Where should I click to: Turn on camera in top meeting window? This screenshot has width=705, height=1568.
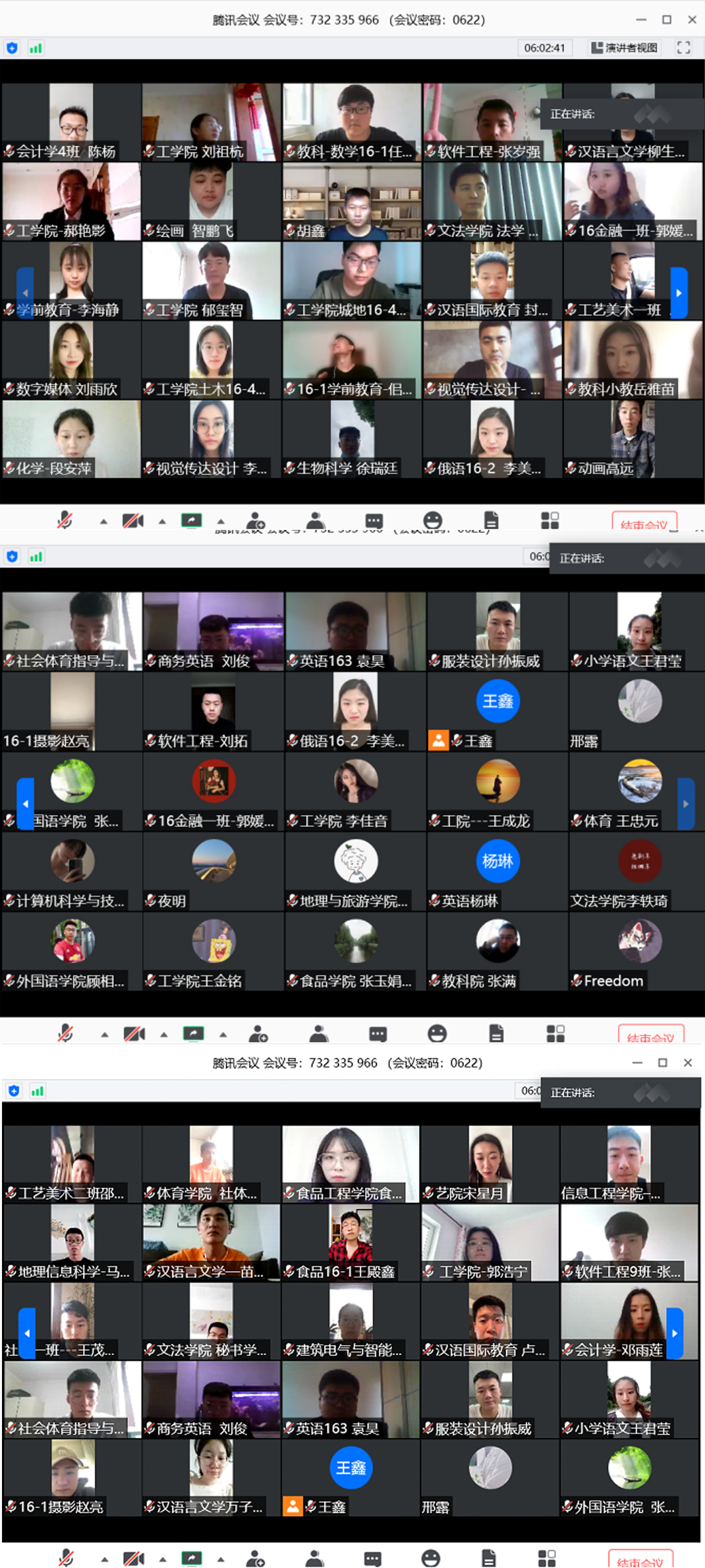tap(133, 520)
